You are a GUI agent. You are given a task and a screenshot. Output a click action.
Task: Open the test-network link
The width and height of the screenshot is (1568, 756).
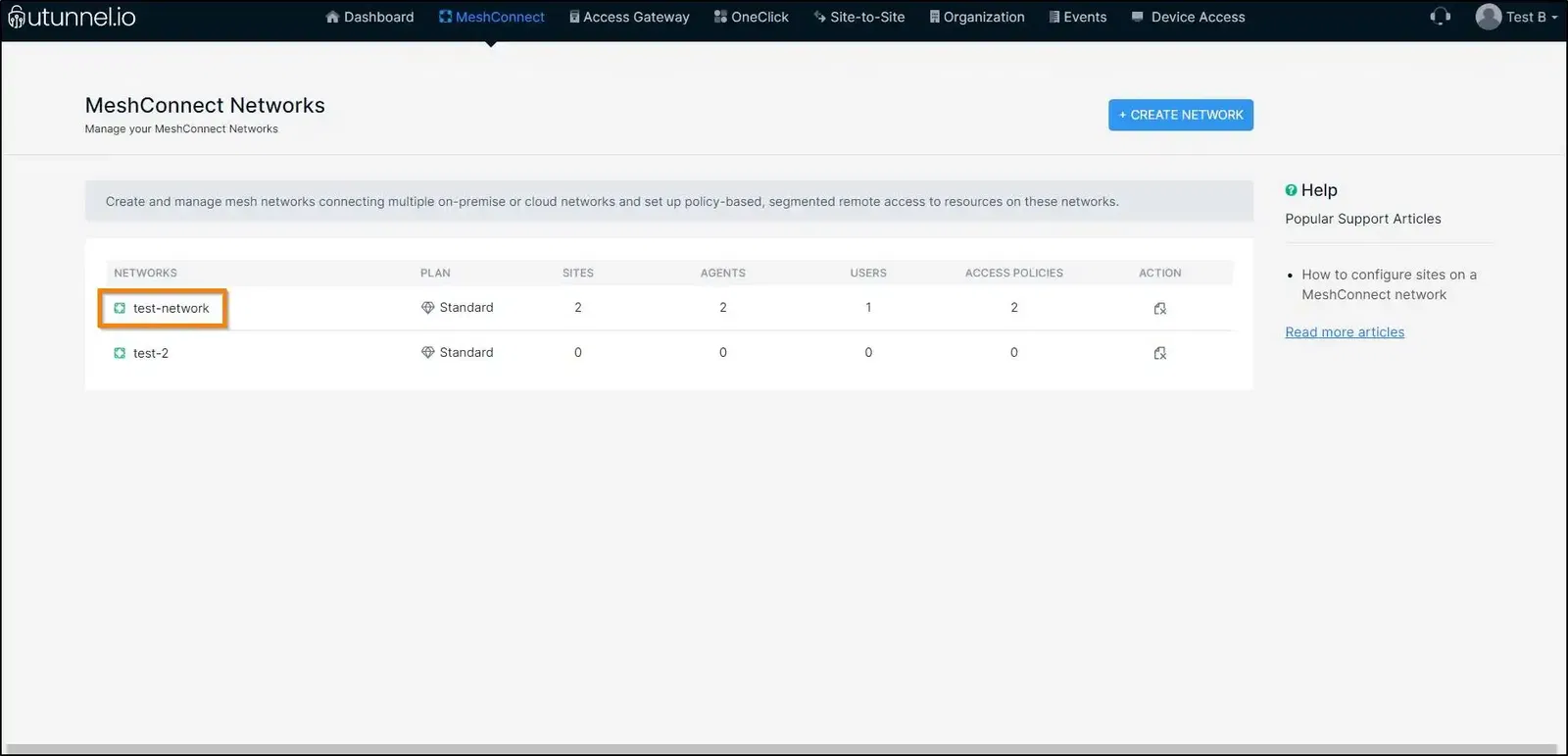pos(171,308)
